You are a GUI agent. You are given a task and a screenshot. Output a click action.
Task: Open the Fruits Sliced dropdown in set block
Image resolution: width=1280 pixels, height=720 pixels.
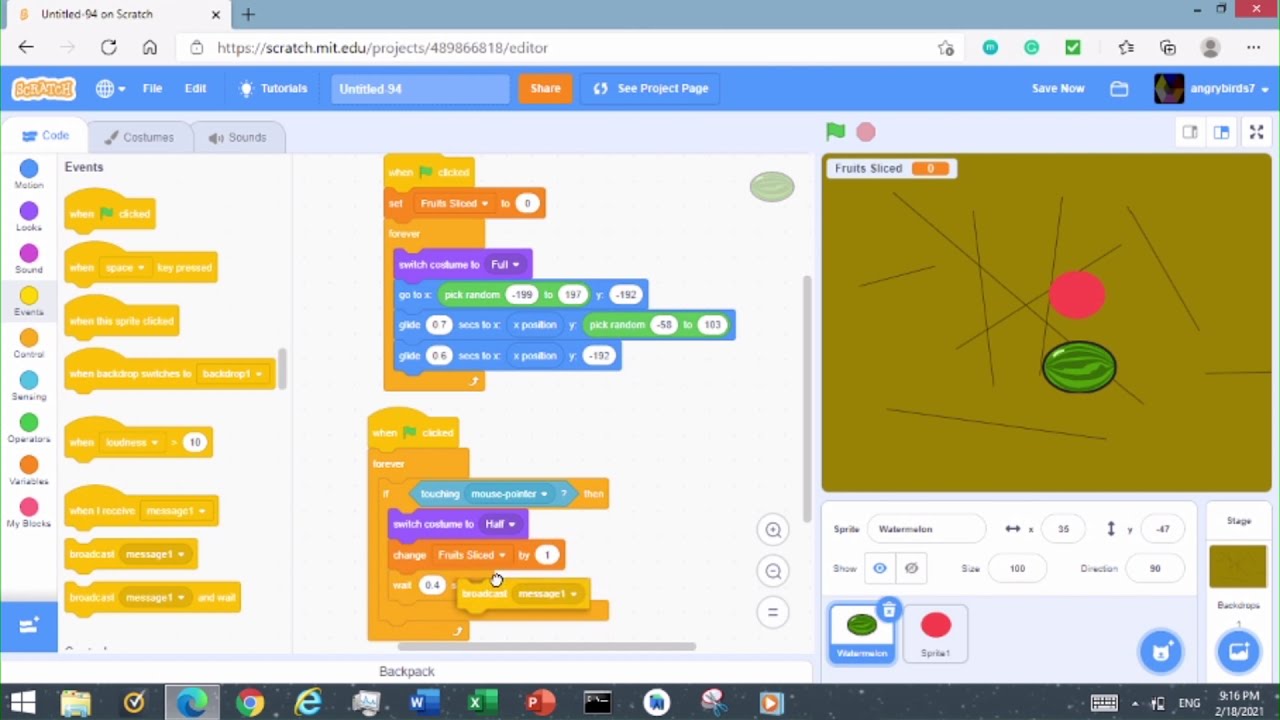(x=454, y=203)
